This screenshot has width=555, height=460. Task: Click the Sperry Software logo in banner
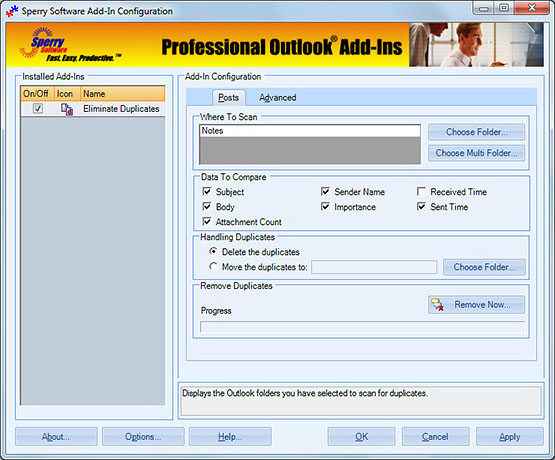[x=70, y=45]
